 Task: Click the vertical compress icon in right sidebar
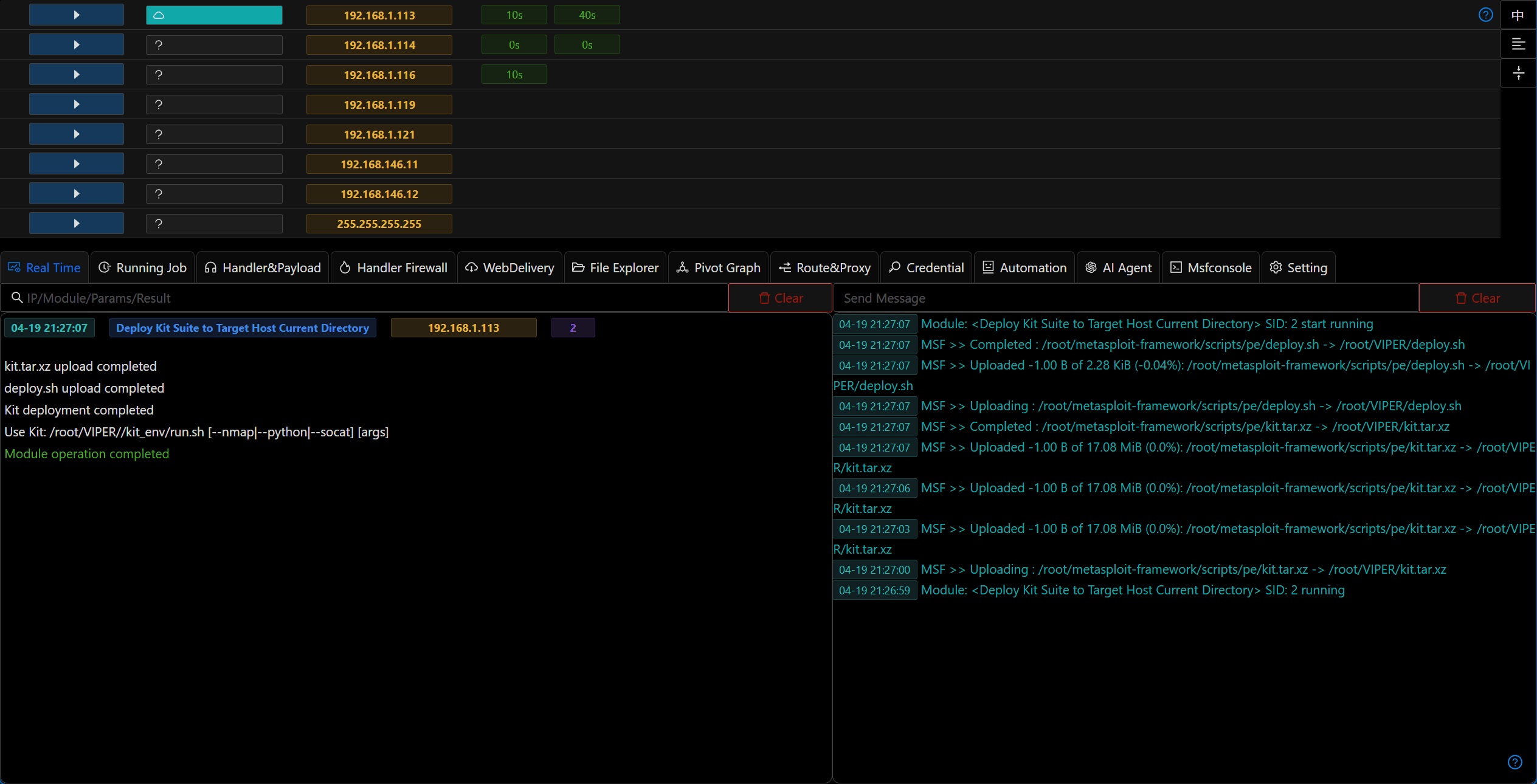tap(1518, 73)
